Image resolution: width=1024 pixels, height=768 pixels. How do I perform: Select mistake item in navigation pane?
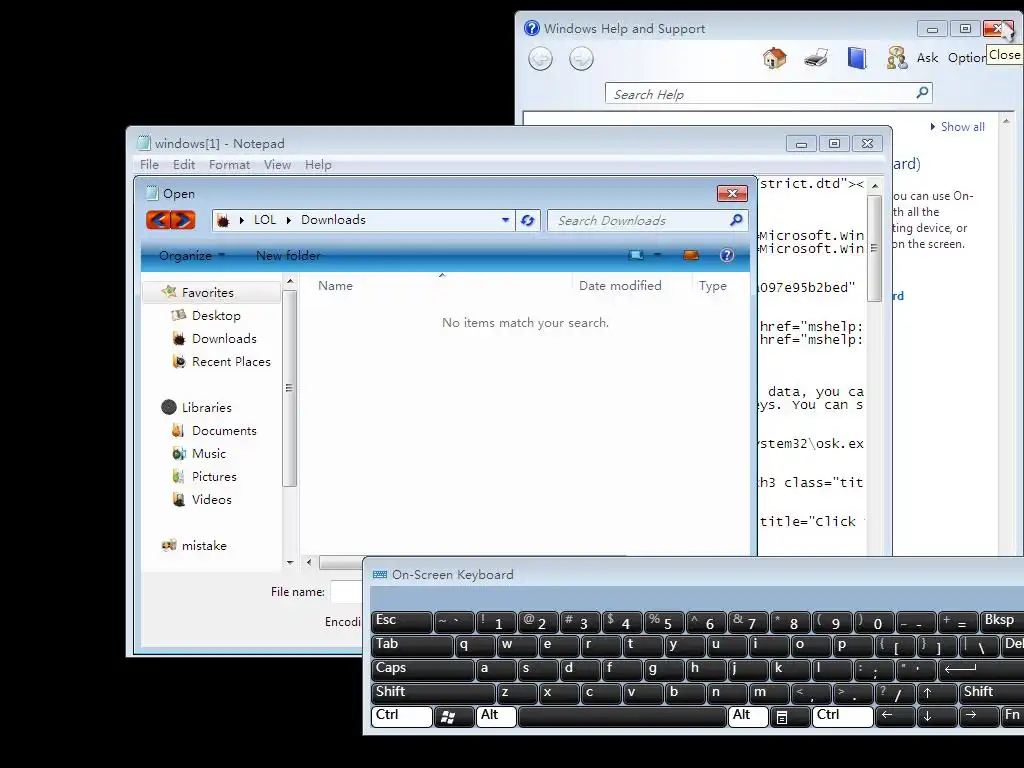click(x=204, y=545)
